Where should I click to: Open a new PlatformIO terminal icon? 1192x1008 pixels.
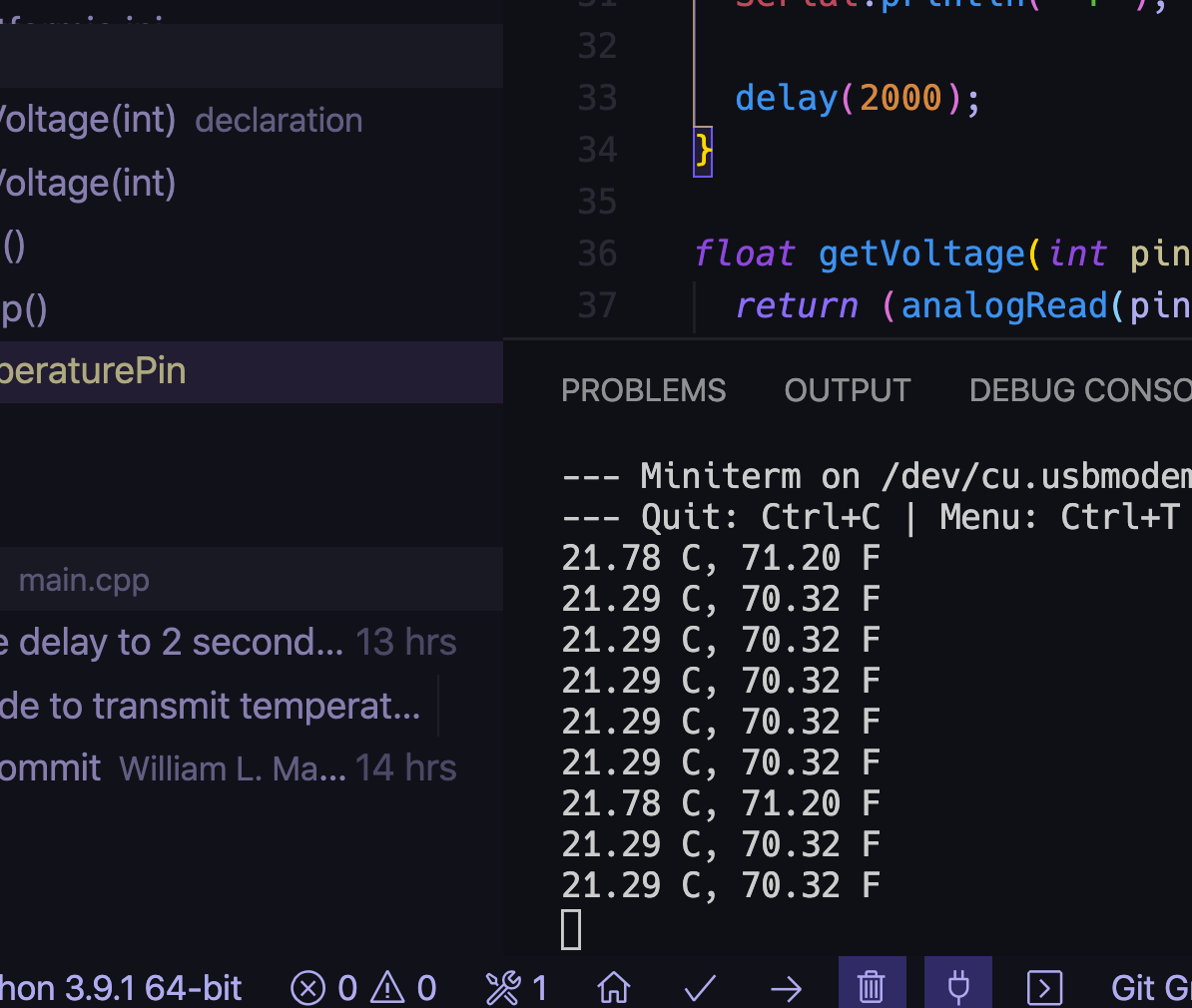[x=1044, y=988]
